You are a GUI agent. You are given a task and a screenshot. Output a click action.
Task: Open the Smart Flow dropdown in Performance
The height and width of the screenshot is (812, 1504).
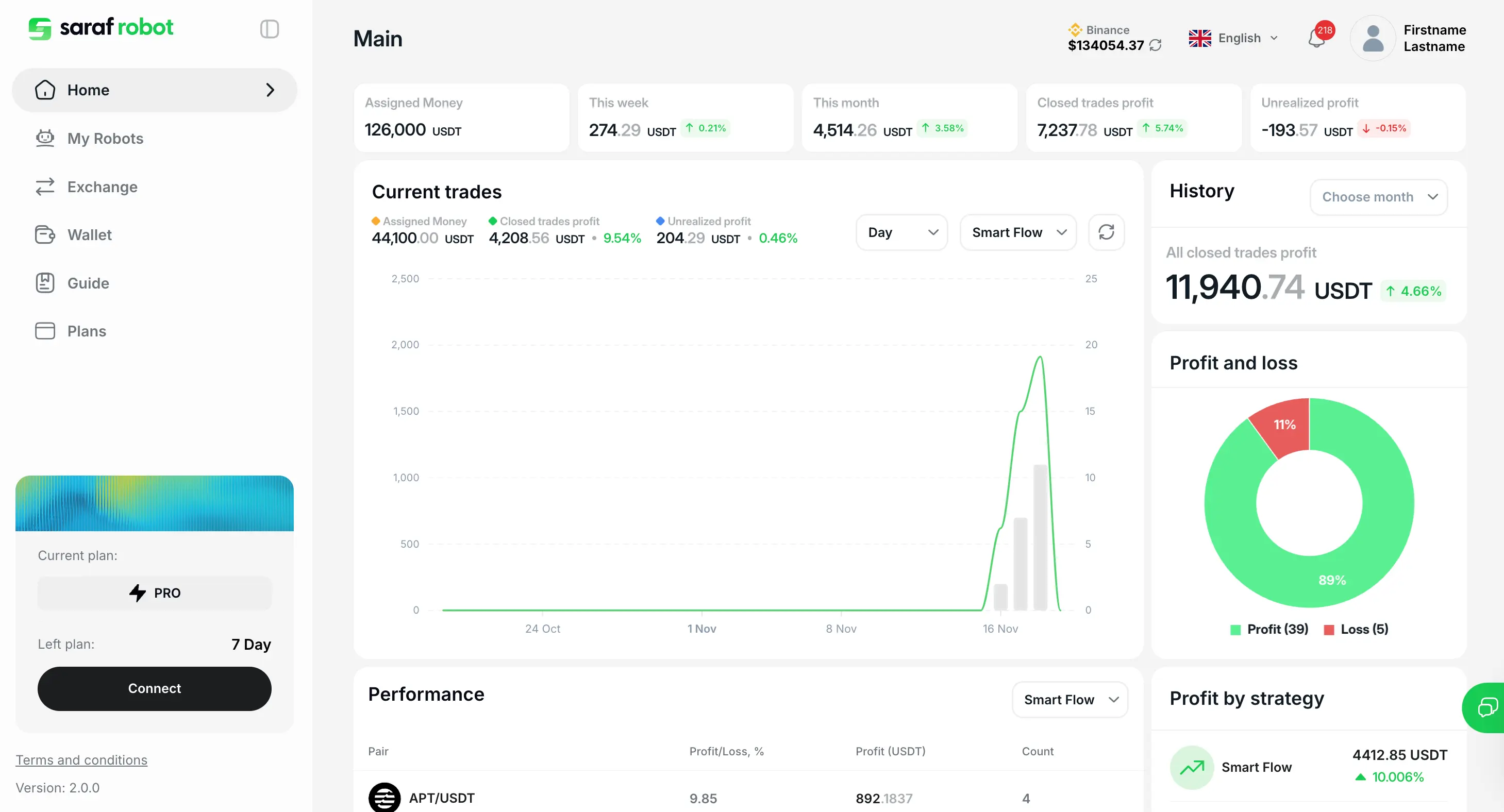1069,699
